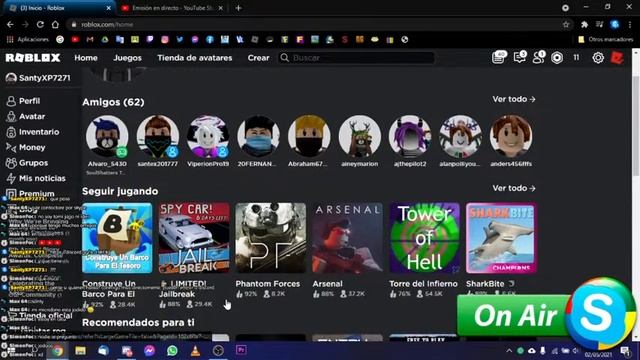
Task: Click the Robux currency icon
Action: [557, 58]
